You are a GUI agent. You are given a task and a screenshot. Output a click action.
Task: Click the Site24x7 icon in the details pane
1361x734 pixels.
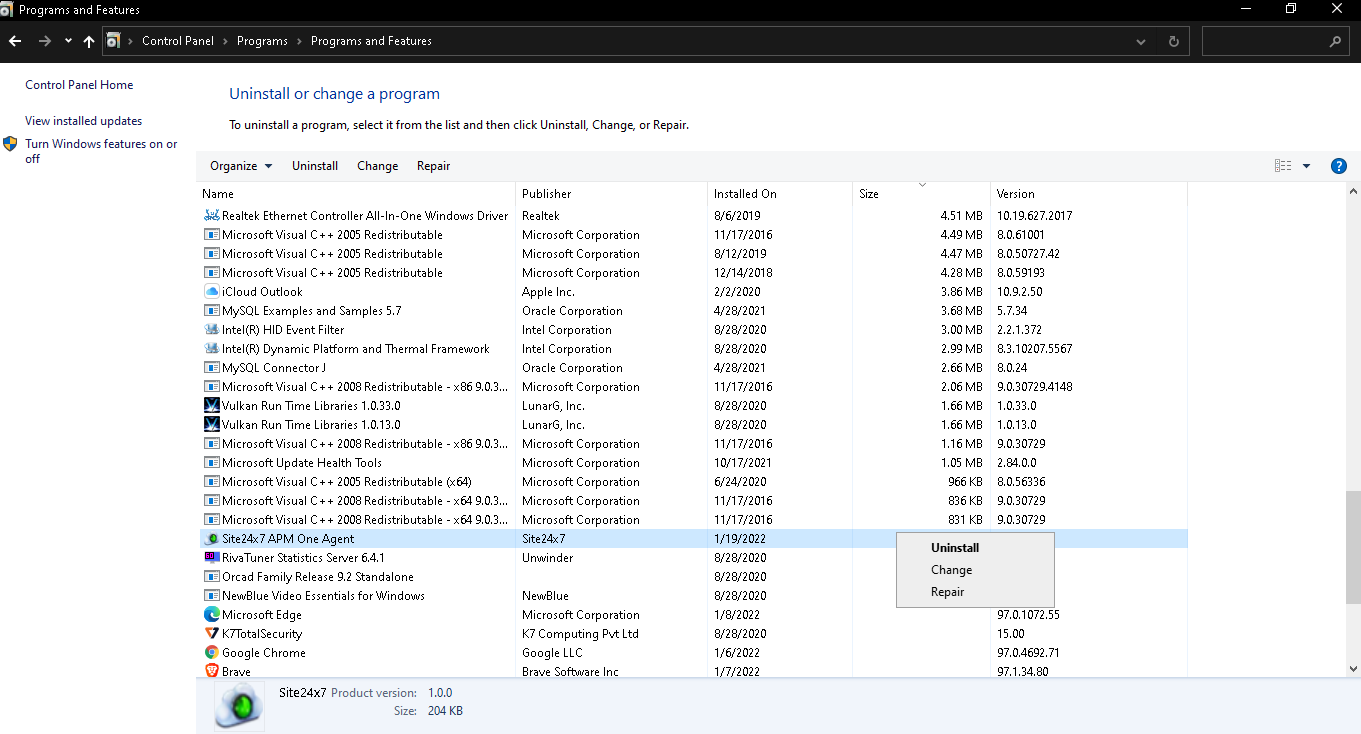[x=238, y=705]
